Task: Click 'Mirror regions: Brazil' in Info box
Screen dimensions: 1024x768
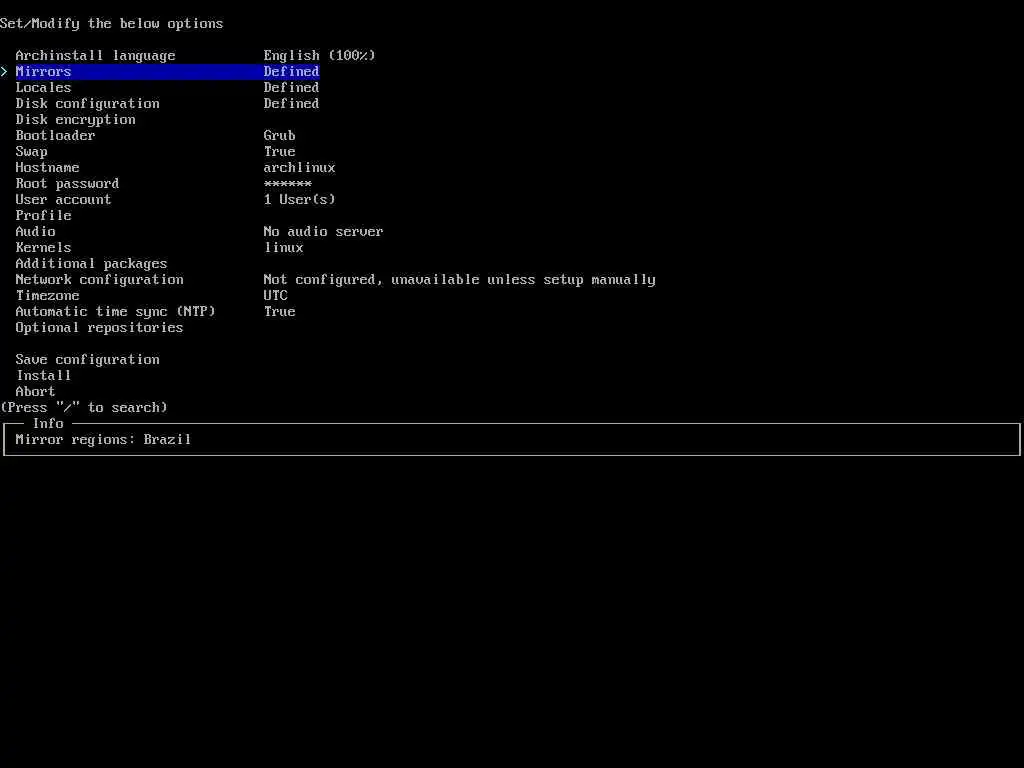Action: coord(103,440)
